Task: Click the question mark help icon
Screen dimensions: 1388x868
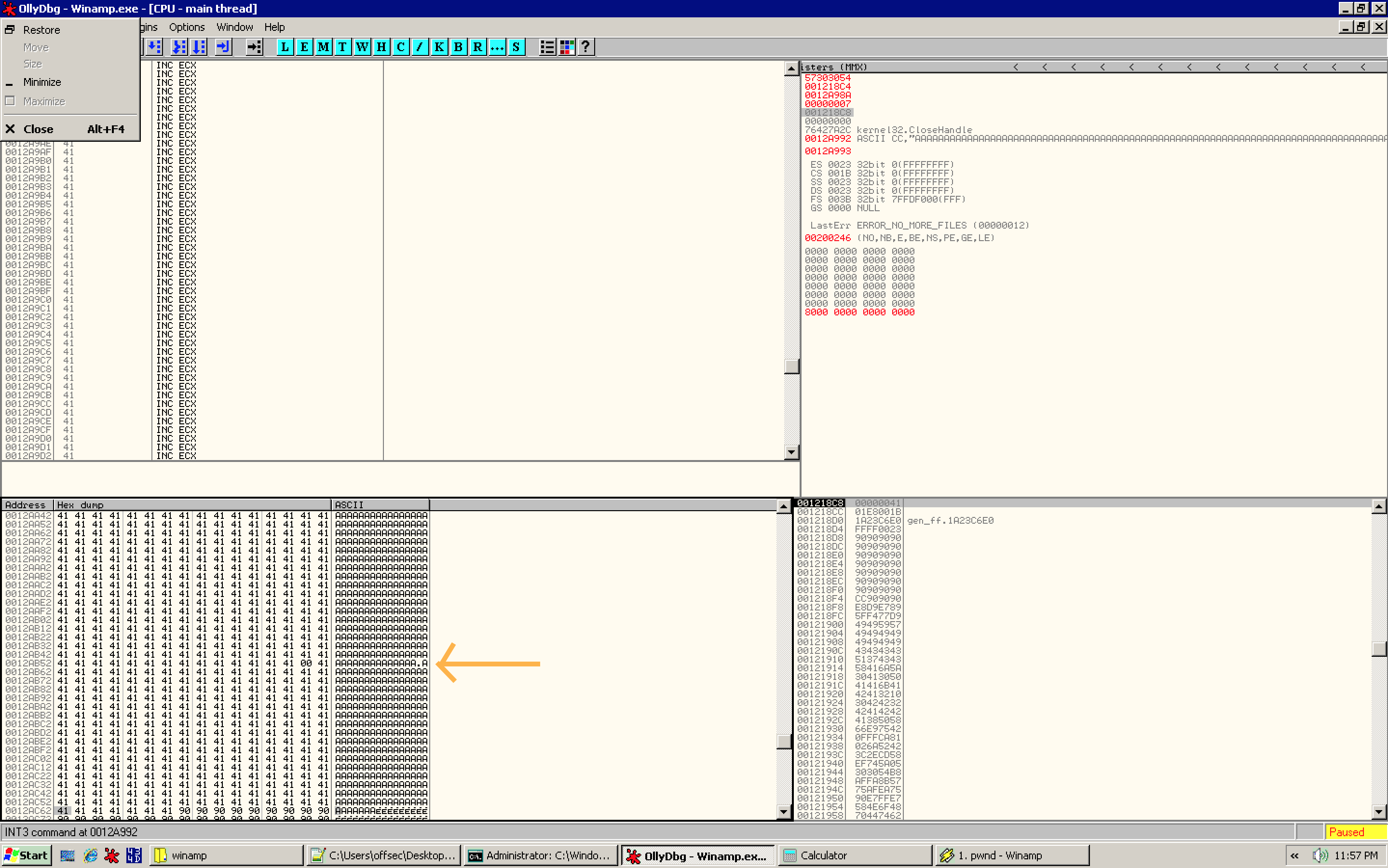Action: tap(585, 47)
